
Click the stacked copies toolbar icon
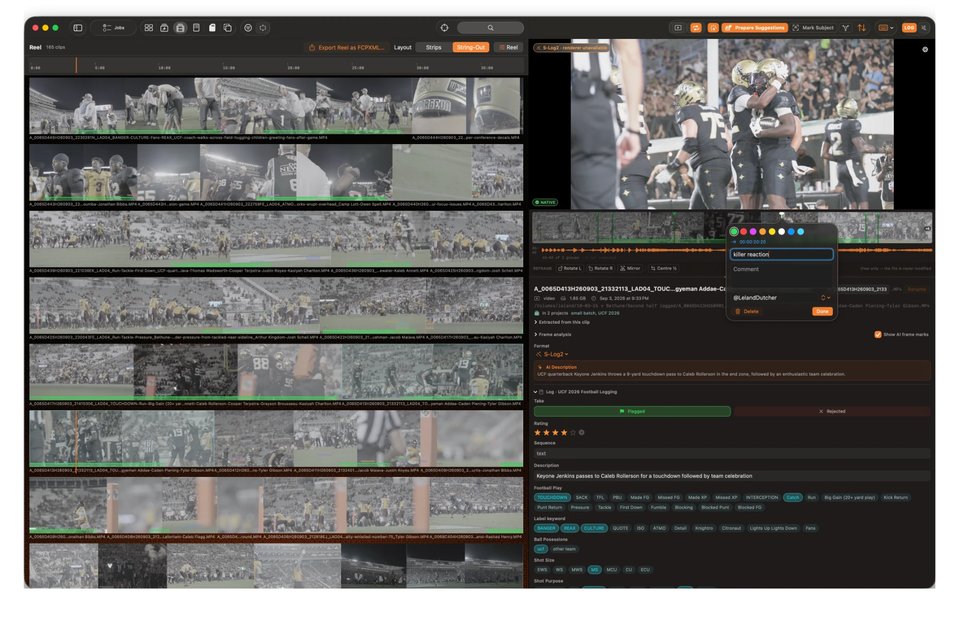coord(228,28)
